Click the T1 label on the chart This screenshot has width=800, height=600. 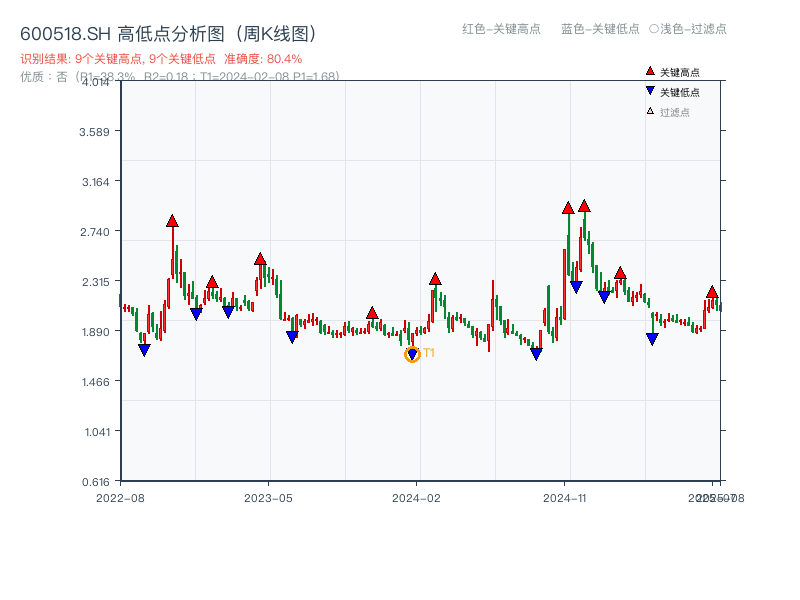point(429,352)
